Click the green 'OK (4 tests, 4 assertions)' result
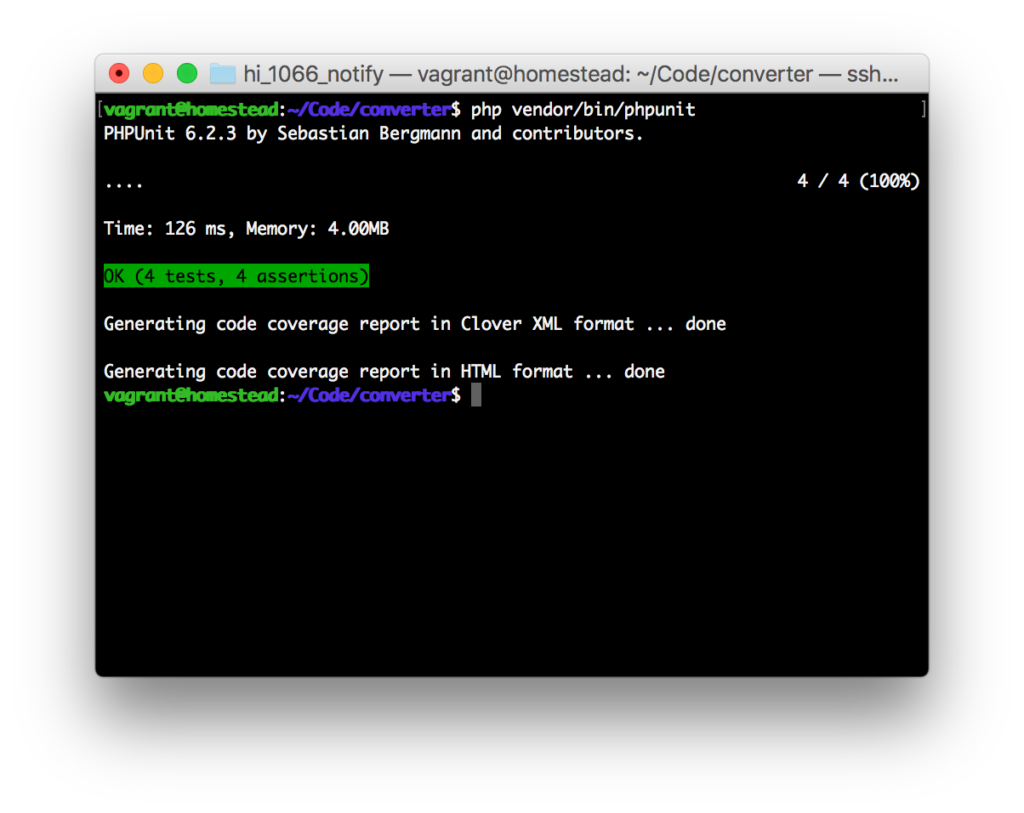Image resolution: width=1024 pixels, height=813 pixels. (x=236, y=276)
